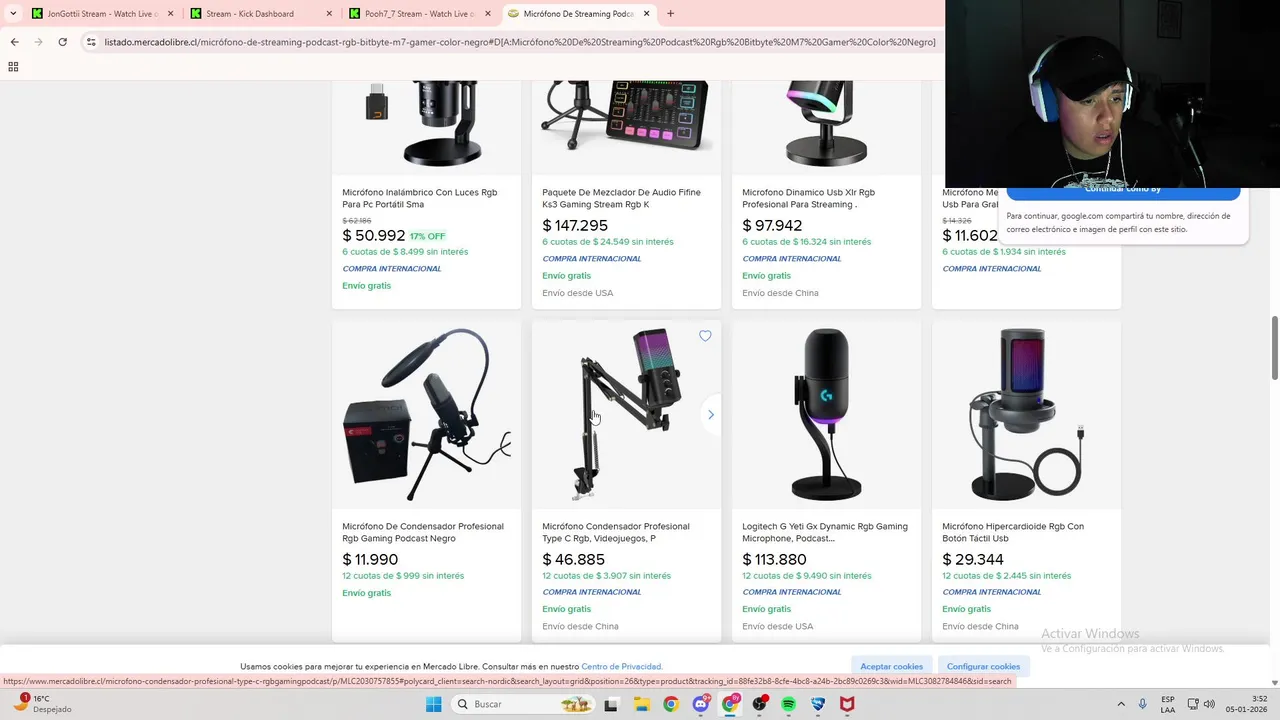Open Micrófono Inalámbrico Con Luces Rgb title
This screenshot has height=720, width=1280.
(420, 198)
